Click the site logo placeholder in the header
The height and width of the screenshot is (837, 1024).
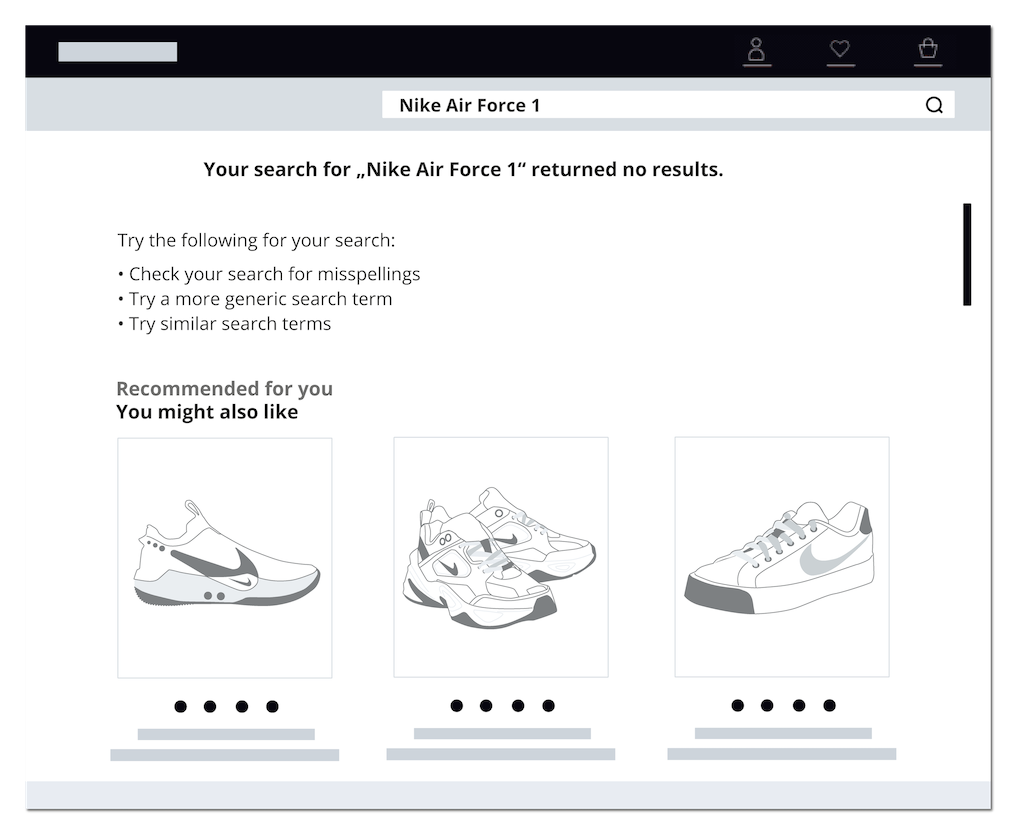click(118, 52)
